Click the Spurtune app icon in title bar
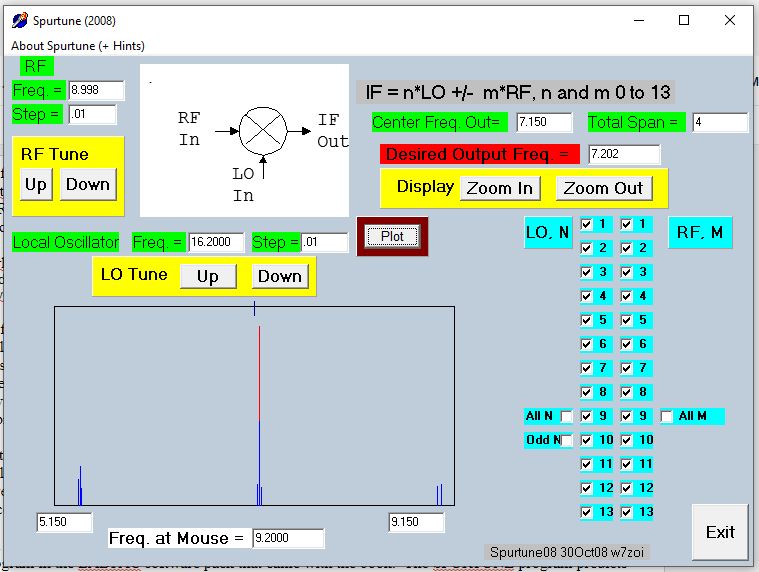The width and height of the screenshot is (759, 572). click(19, 20)
